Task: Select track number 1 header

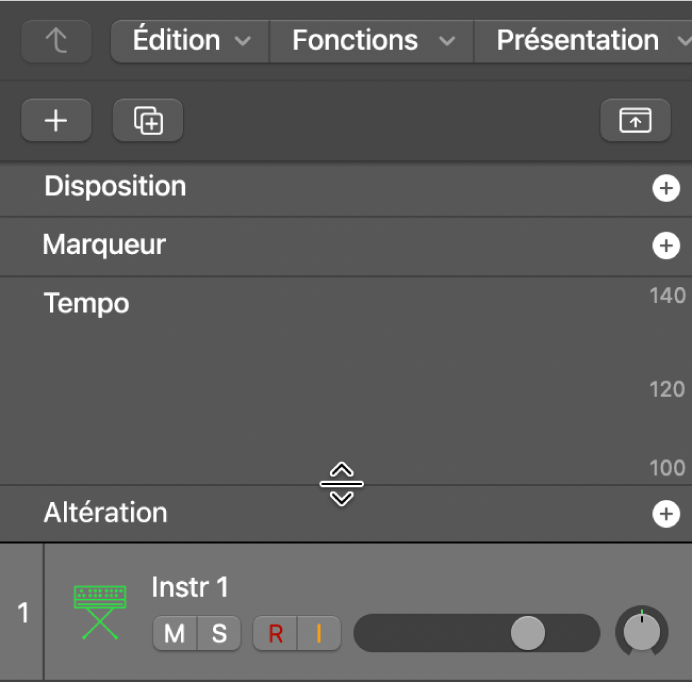Action: [22, 613]
